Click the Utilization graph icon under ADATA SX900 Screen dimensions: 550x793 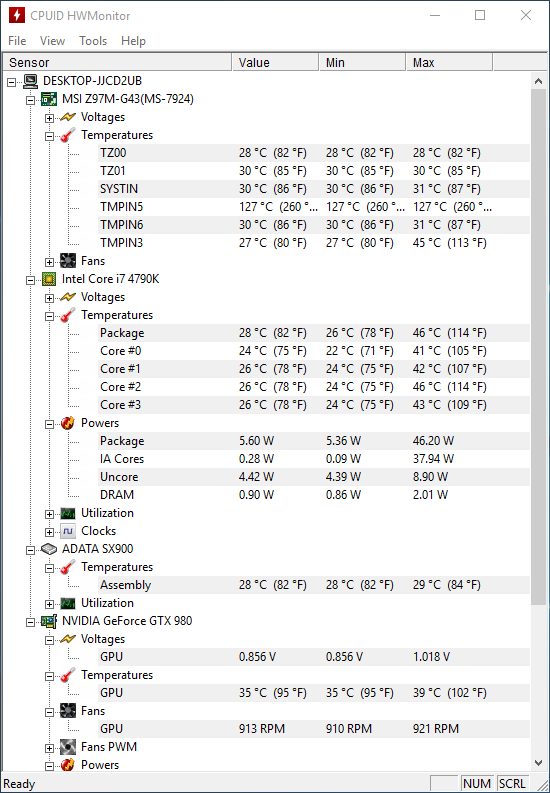click(x=68, y=603)
